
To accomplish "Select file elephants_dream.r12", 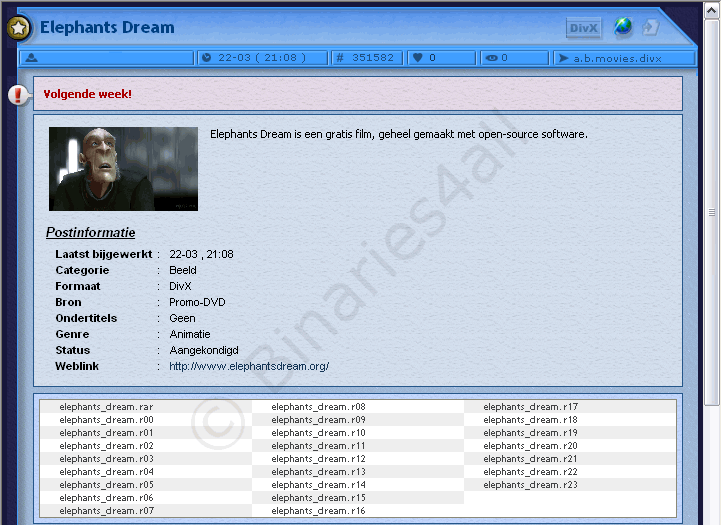I will pyautogui.click(x=318, y=459).
